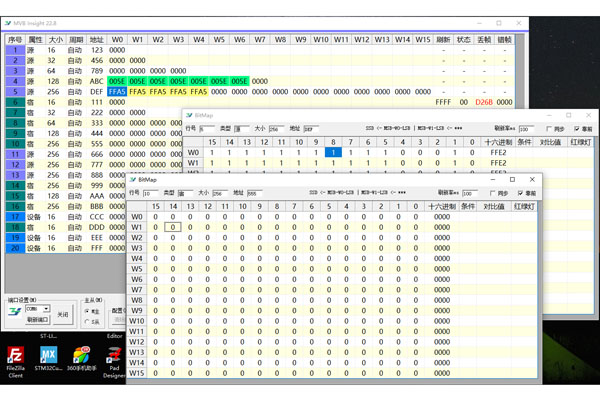
Task: Click the 刷新端口 button
Action: coord(38,319)
